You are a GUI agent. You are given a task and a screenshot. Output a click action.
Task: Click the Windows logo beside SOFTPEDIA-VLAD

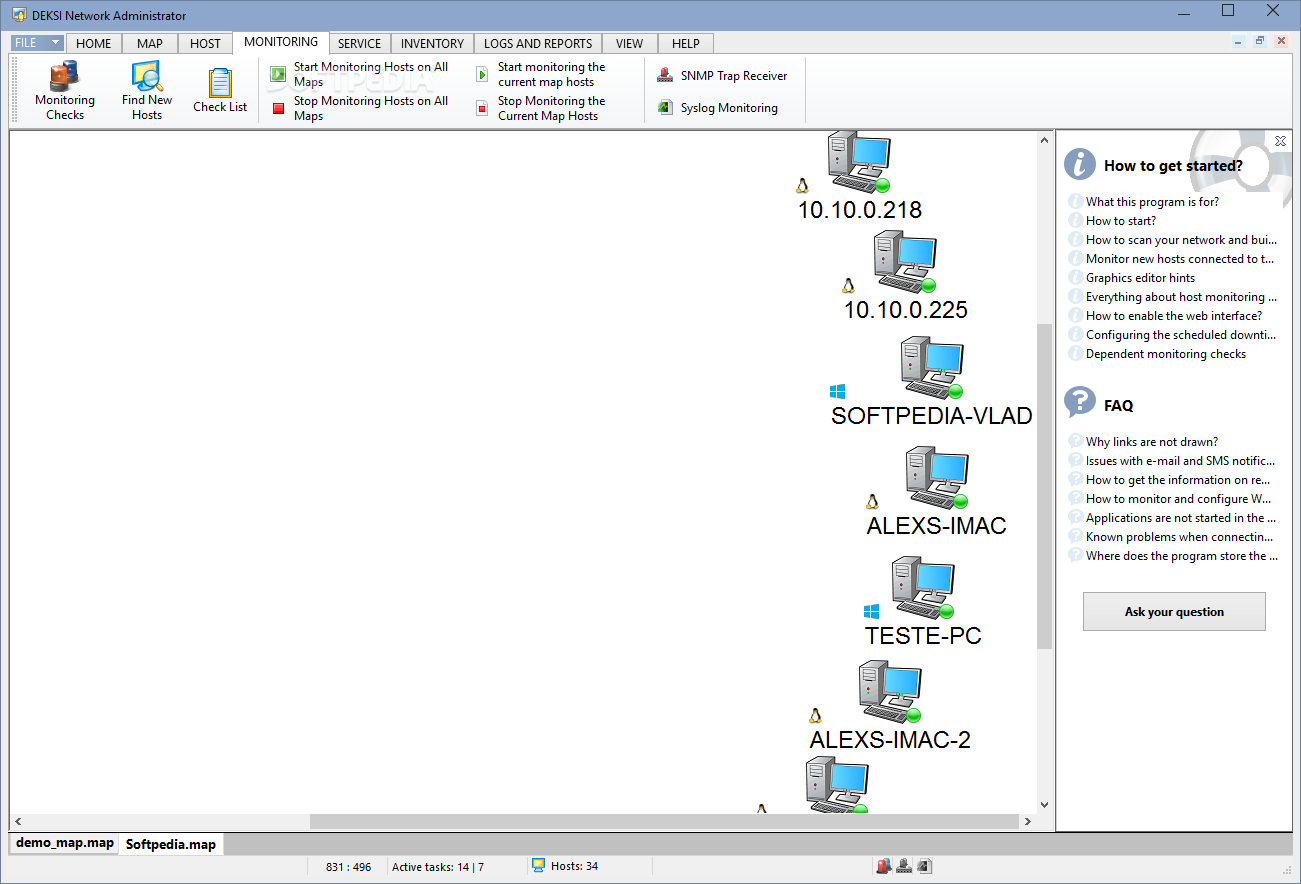(x=837, y=391)
